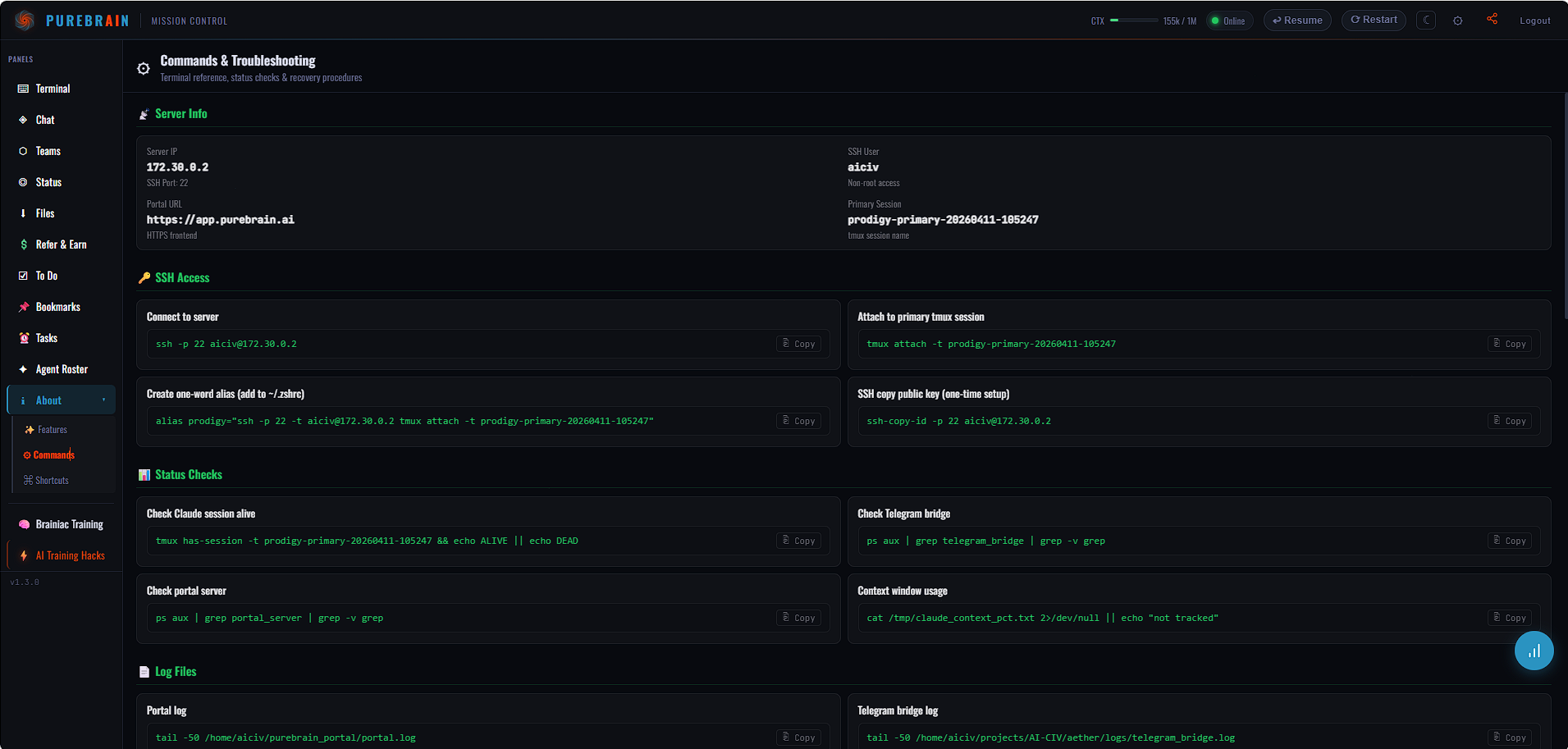Open the Terminal panel
Image resolution: width=1568 pixels, height=749 pixels.
62,89
